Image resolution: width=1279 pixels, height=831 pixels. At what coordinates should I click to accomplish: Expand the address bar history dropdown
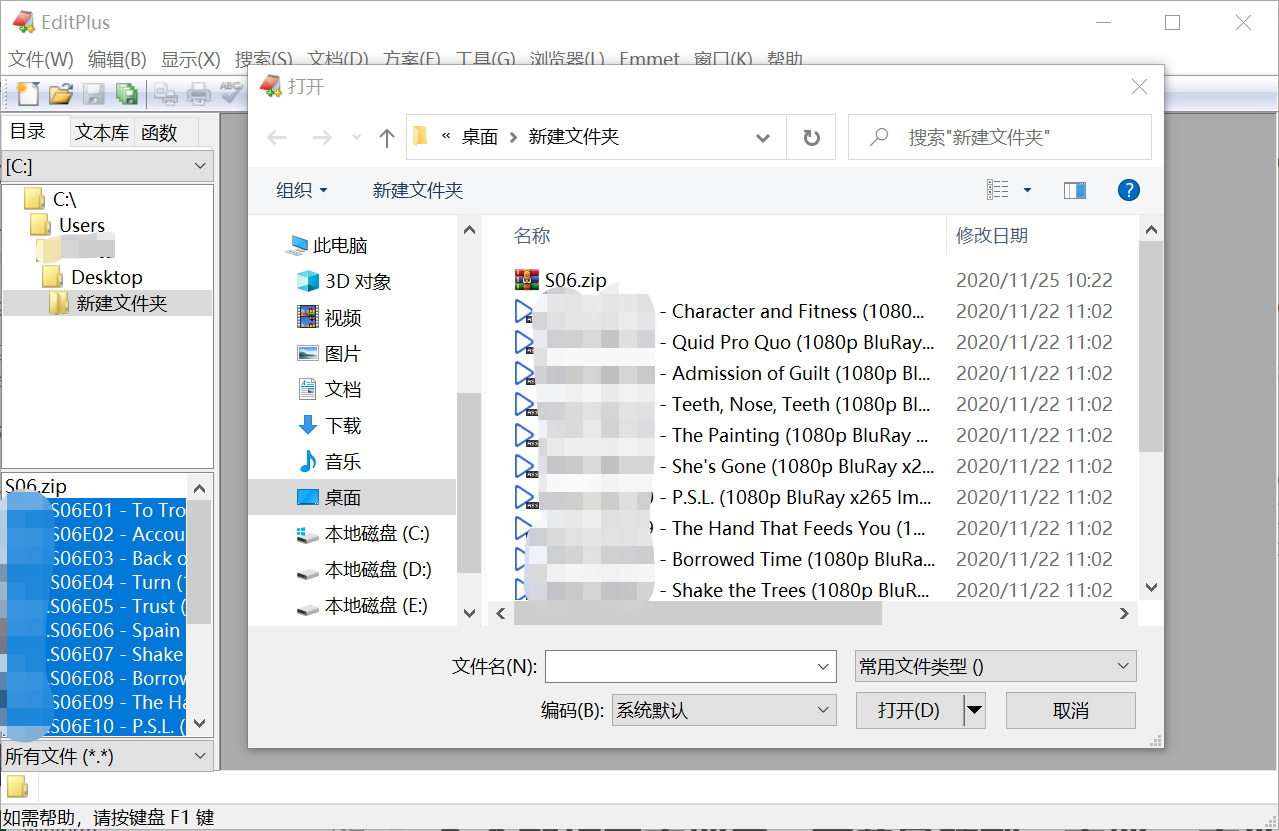763,137
